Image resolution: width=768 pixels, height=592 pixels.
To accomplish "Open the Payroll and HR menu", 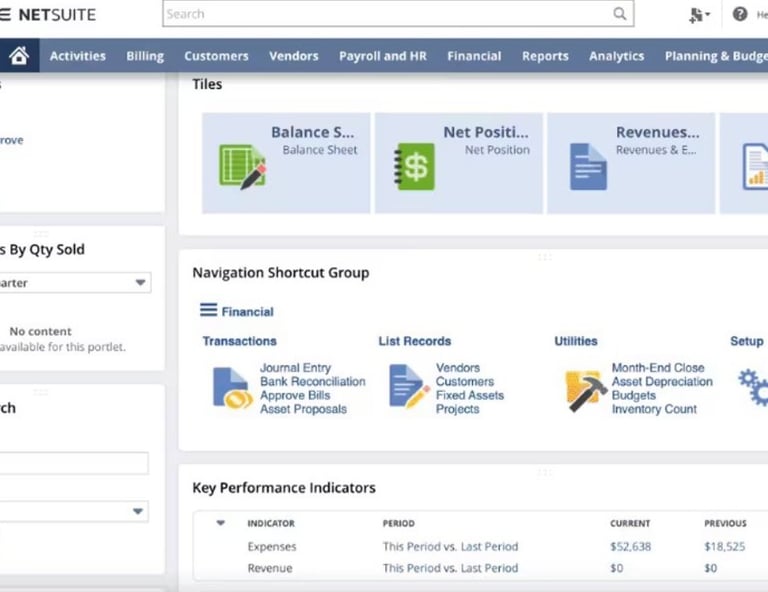I will point(383,56).
